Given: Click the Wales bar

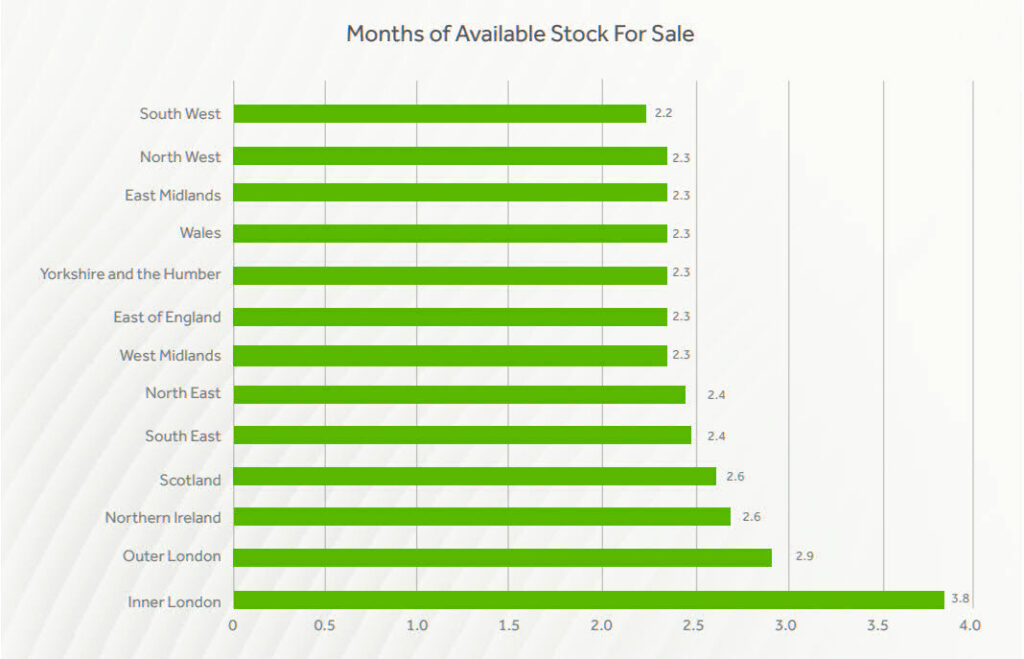Looking at the screenshot, I should [450, 233].
